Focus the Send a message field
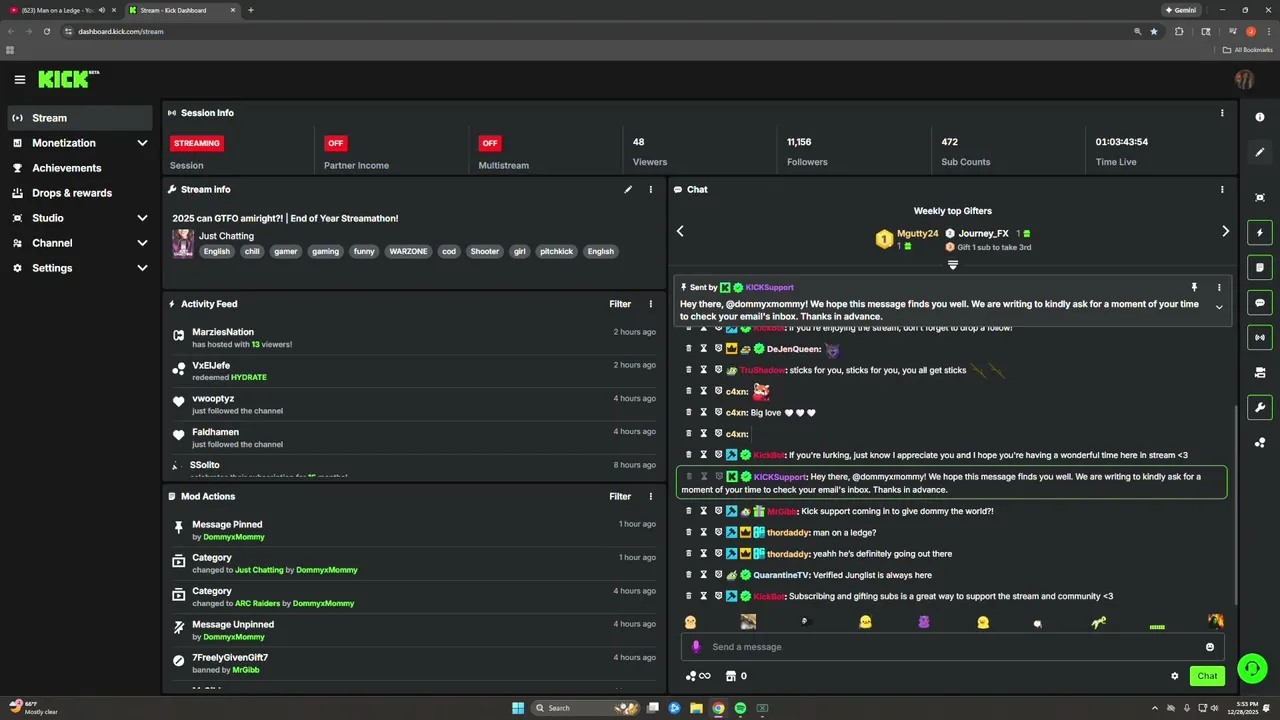The width and height of the screenshot is (1280, 720). point(953,647)
